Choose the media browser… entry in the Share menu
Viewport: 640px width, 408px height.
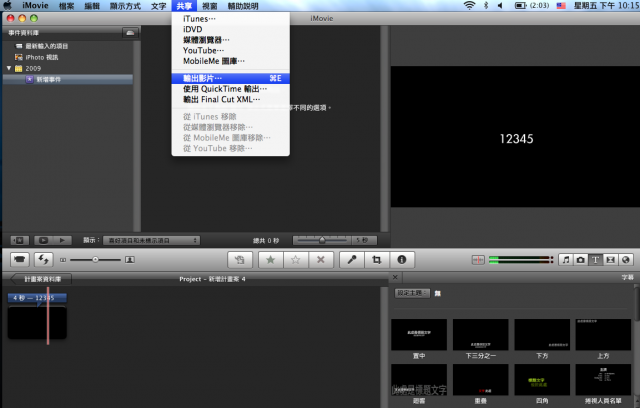click(x=231, y=40)
